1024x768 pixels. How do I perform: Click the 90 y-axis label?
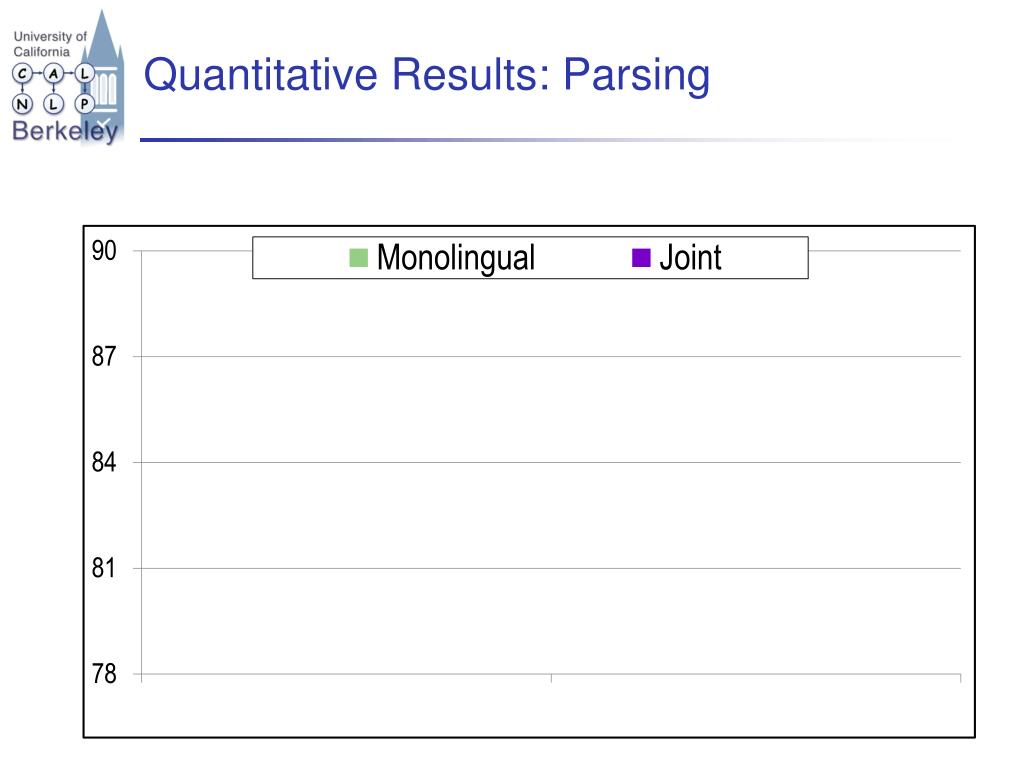click(x=104, y=251)
